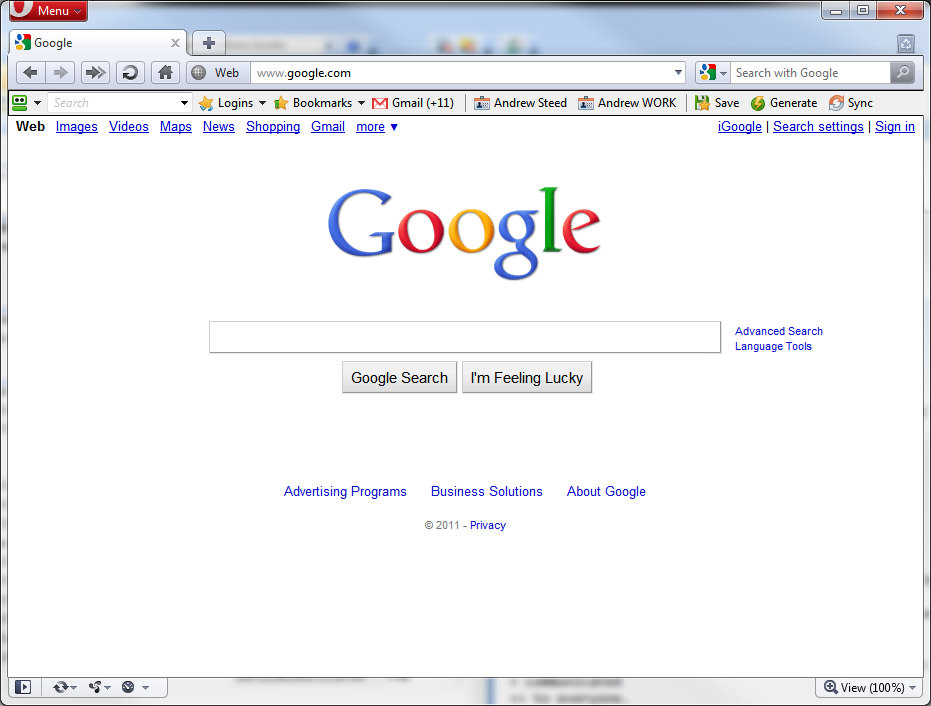The height and width of the screenshot is (706, 931).
Task: Open Google Maps link
Action: (x=176, y=126)
